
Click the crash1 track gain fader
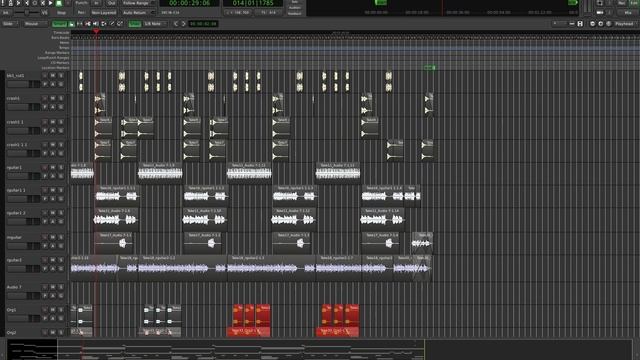24,107
